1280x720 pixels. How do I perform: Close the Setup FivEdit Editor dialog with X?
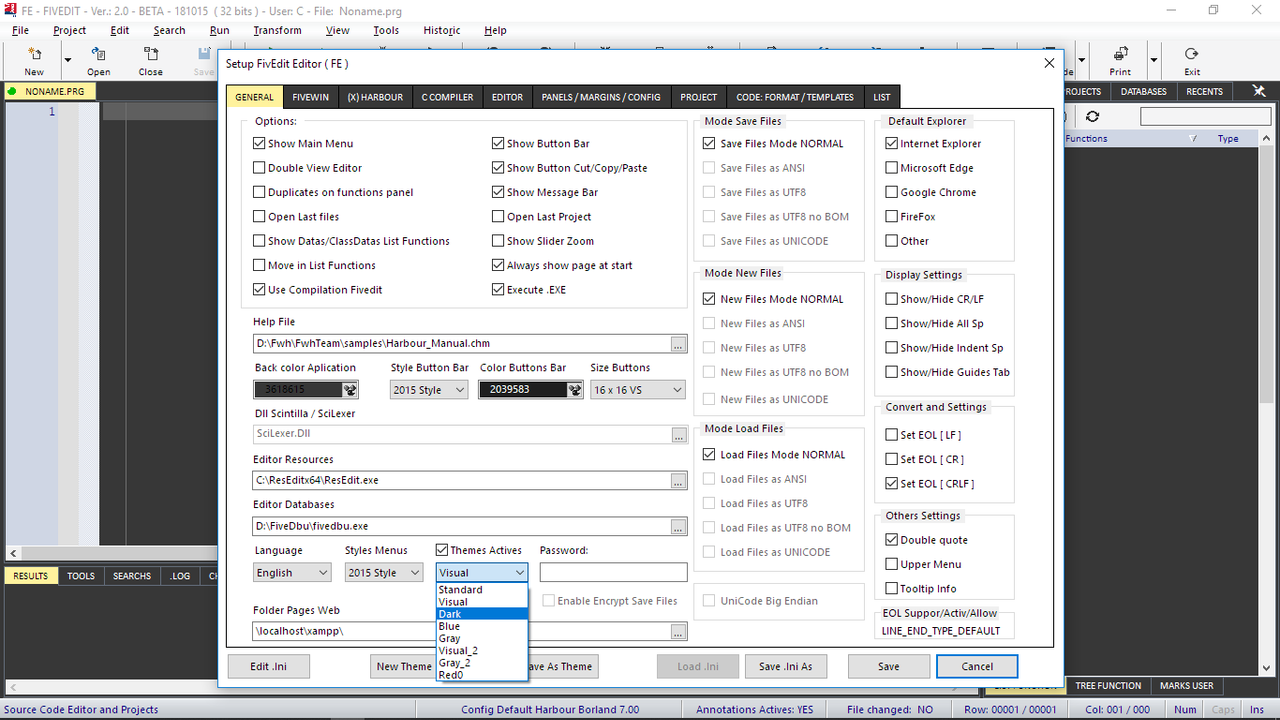(1049, 63)
